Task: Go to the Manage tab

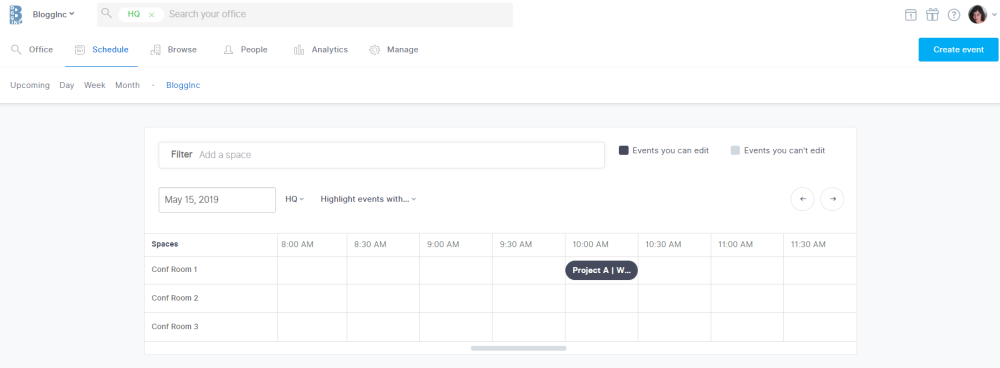Action: [x=394, y=50]
